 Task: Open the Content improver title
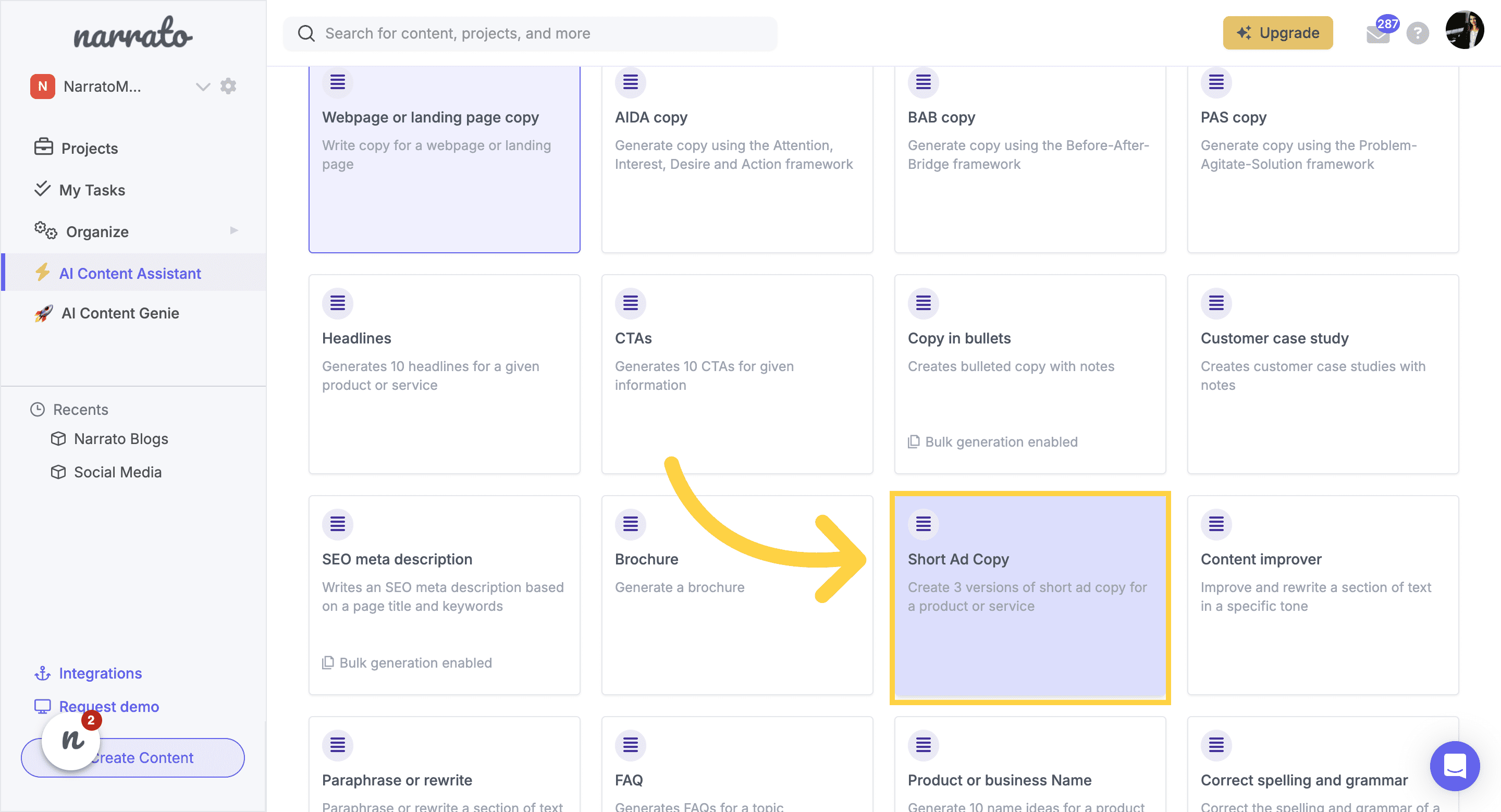click(x=1261, y=559)
